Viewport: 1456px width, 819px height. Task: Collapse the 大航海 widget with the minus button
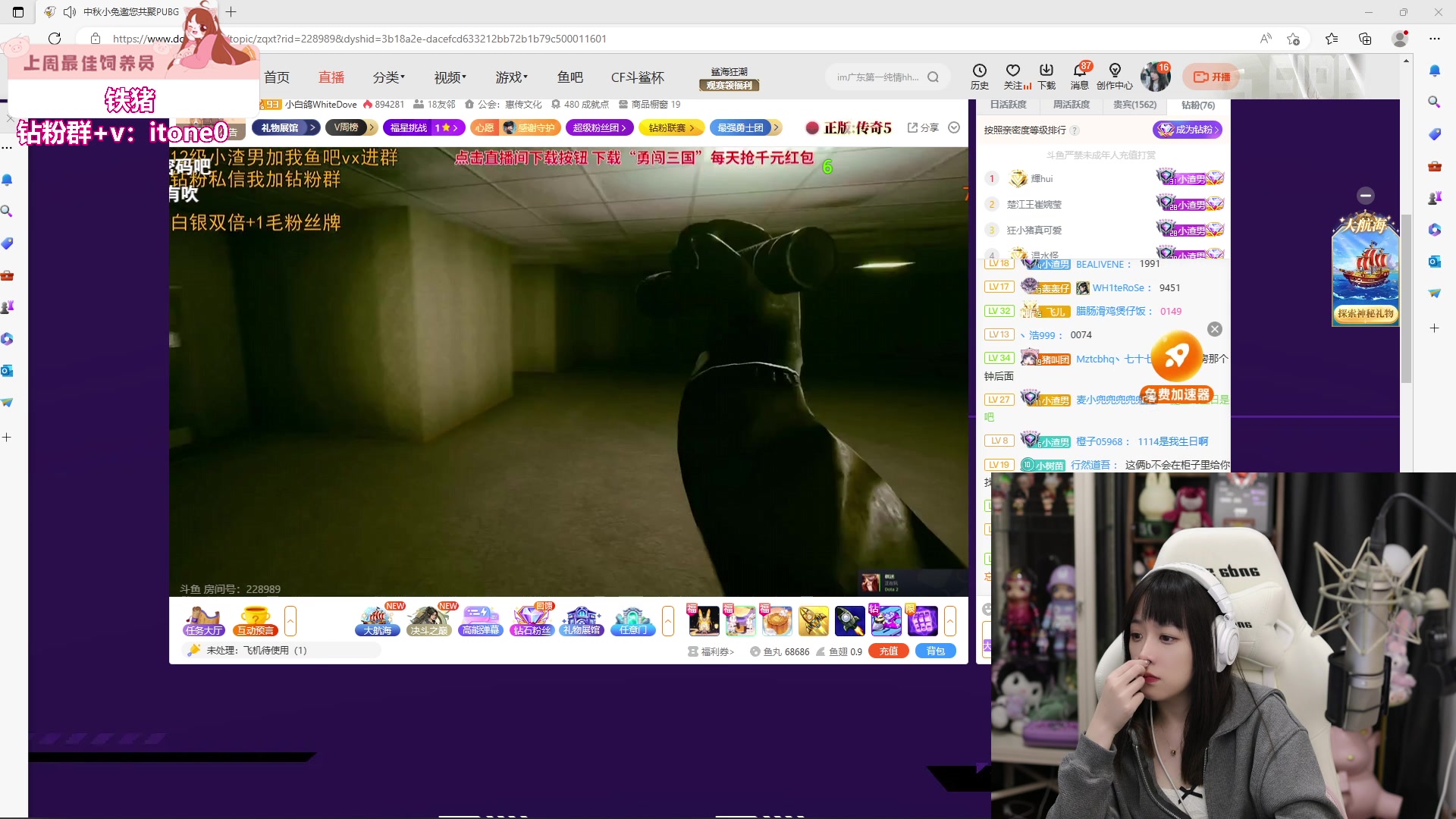1366,196
